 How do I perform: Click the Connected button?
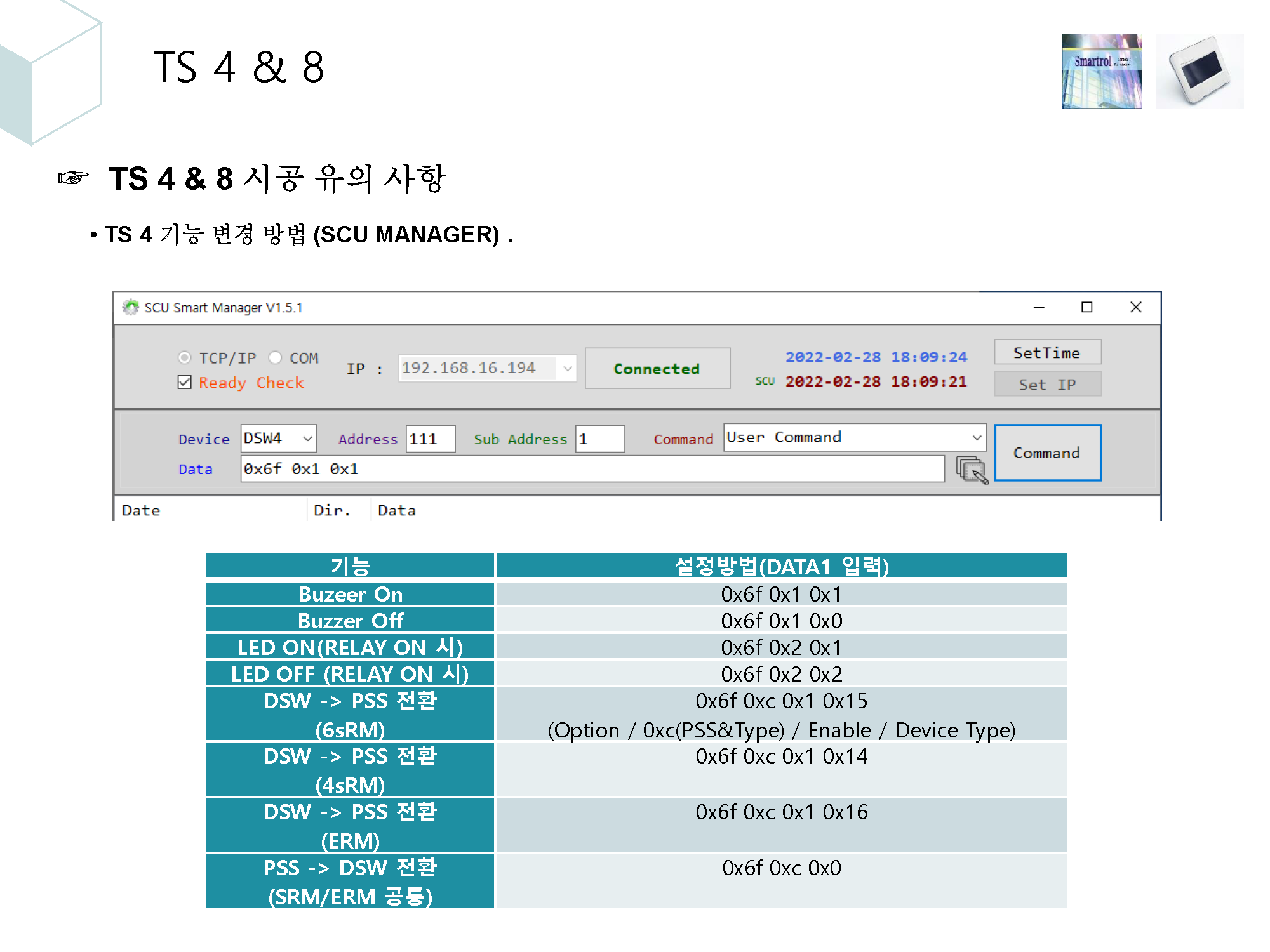657,368
